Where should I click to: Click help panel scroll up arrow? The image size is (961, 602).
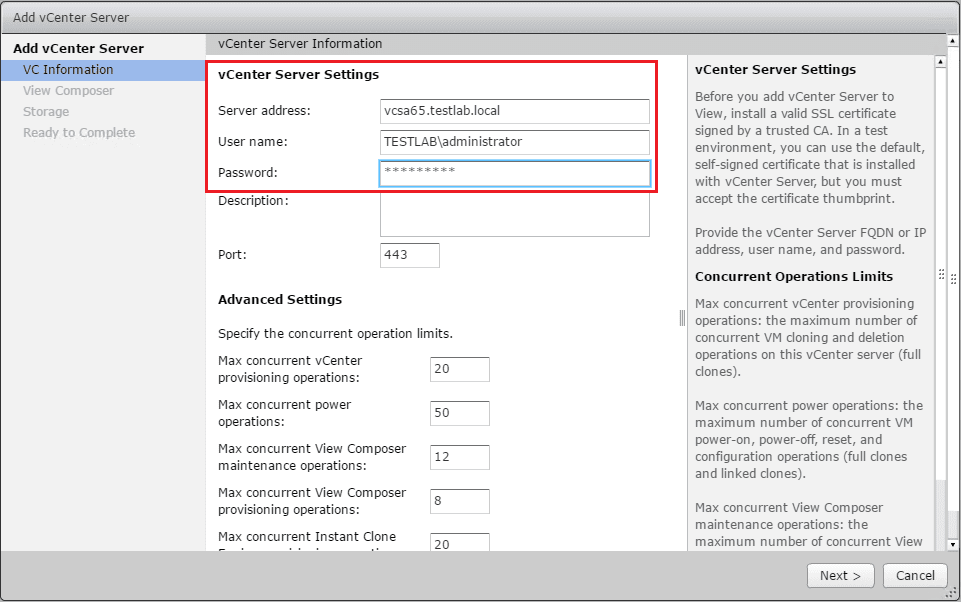click(940, 62)
